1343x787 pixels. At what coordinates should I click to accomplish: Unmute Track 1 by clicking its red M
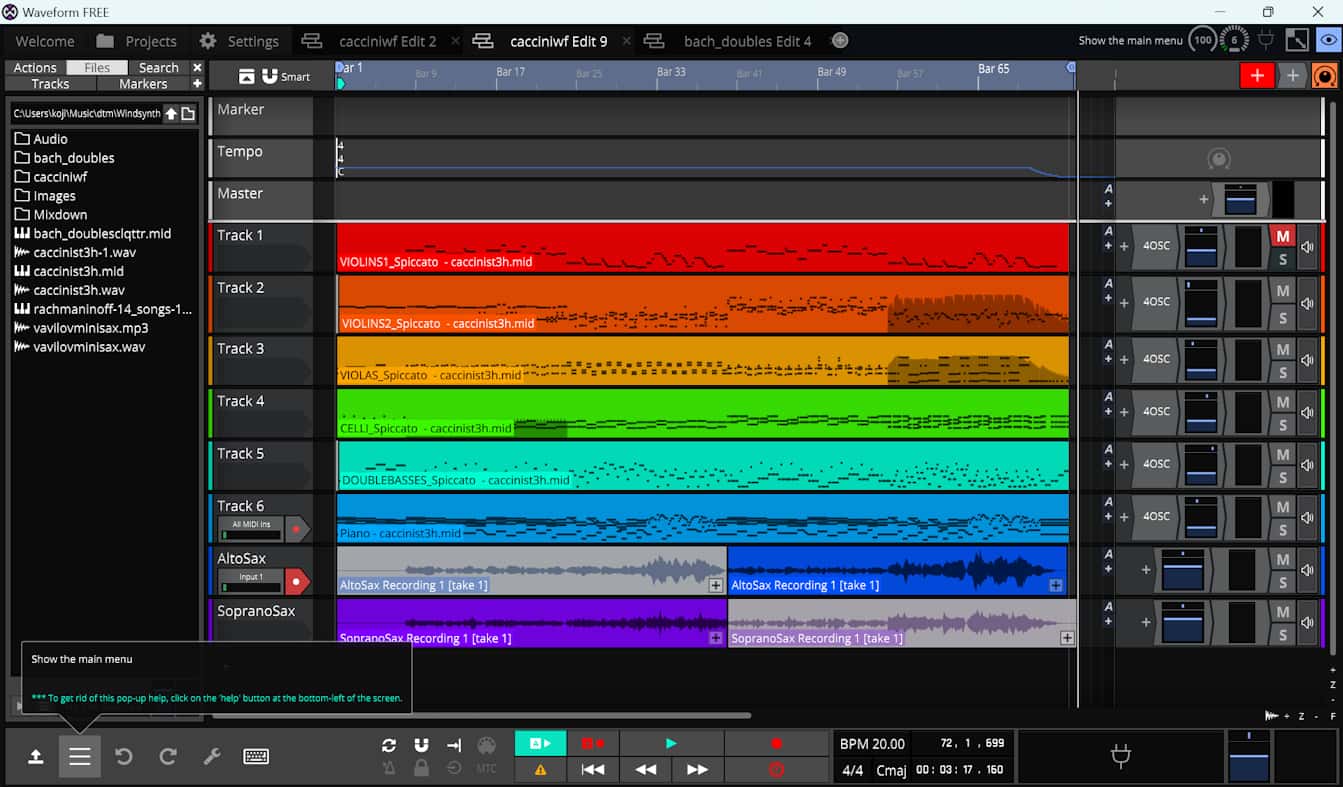tap(1283, 236)
